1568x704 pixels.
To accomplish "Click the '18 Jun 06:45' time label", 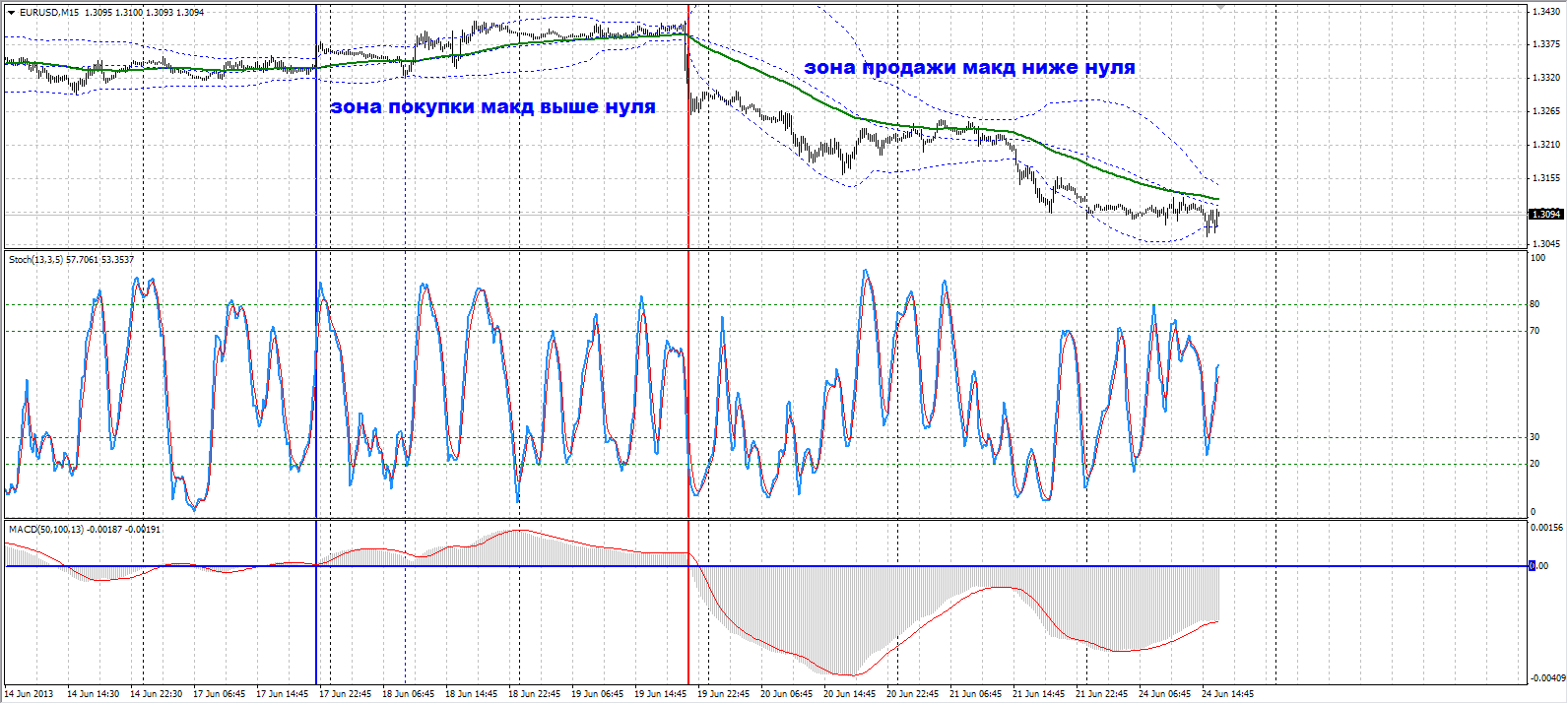I will pyautogui.click(x=409, y=694).
